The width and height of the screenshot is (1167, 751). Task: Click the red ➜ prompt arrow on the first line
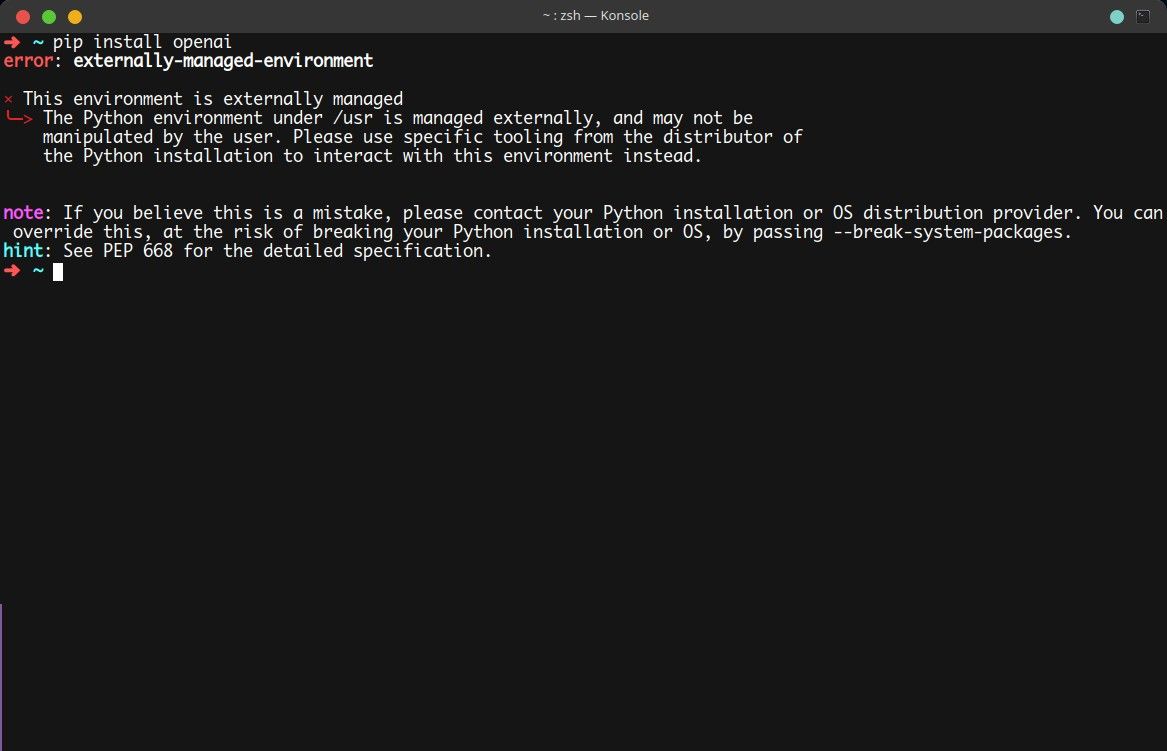pos(12,42)
